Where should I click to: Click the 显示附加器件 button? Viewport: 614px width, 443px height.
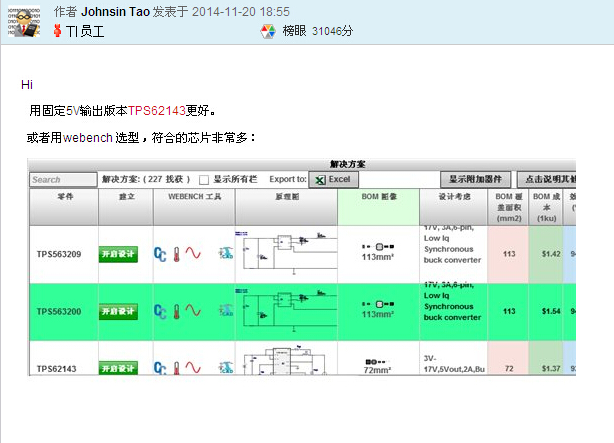coord(475,179)
